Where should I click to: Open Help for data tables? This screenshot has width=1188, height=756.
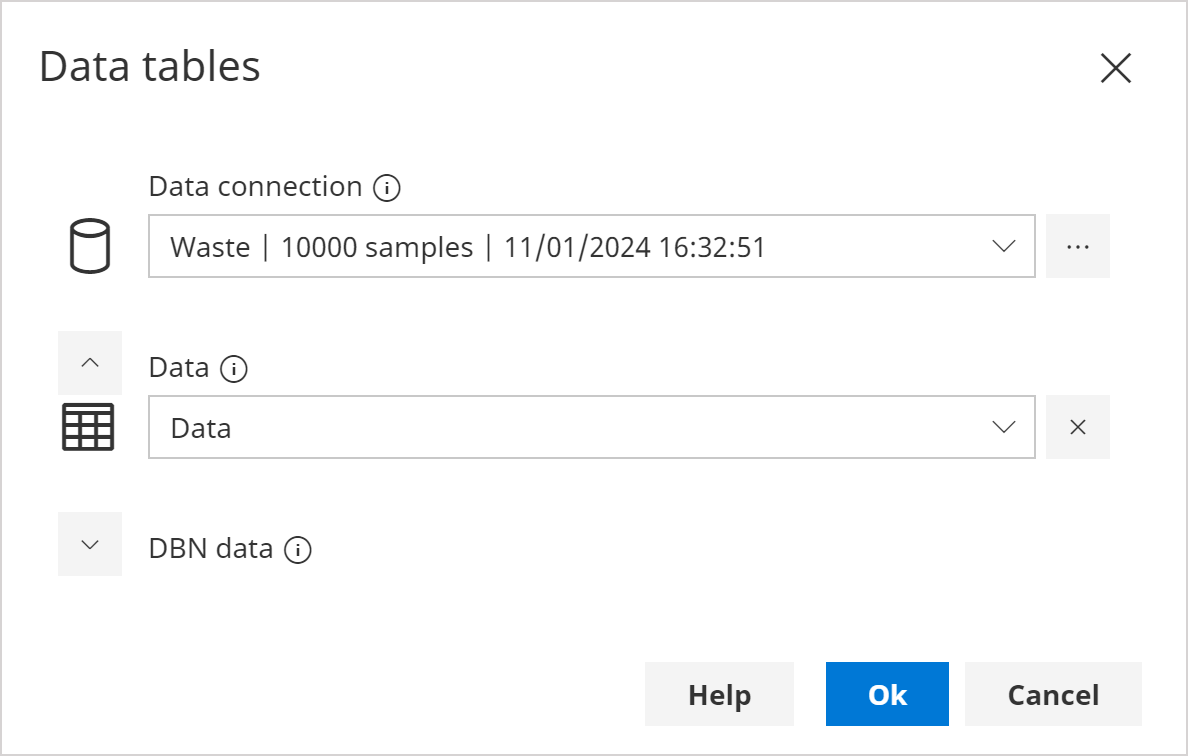coord(719,694)
